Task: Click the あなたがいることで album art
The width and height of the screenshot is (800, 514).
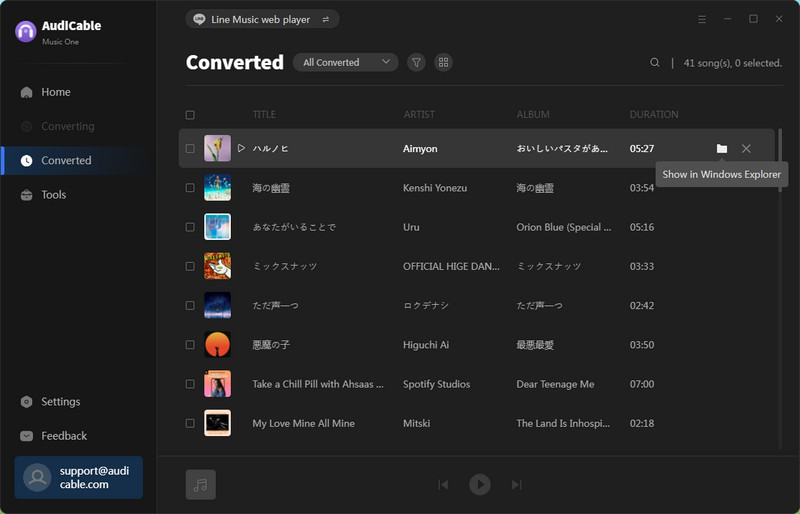Action: [x=217, y=227]
